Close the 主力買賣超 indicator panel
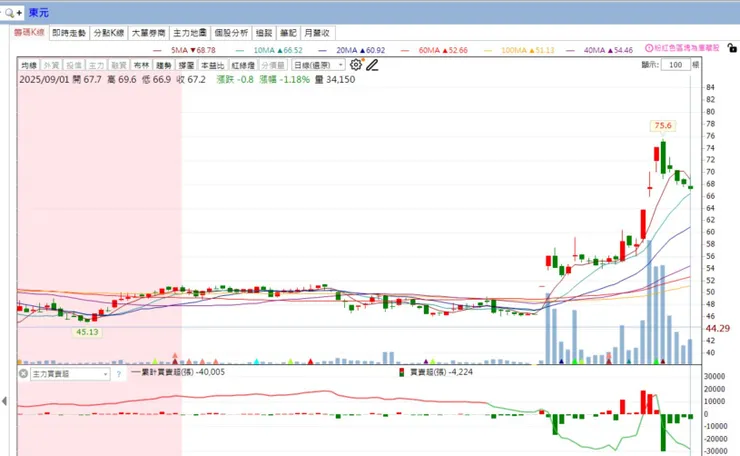This screenshot has width=740, height=456. (23, 374)
